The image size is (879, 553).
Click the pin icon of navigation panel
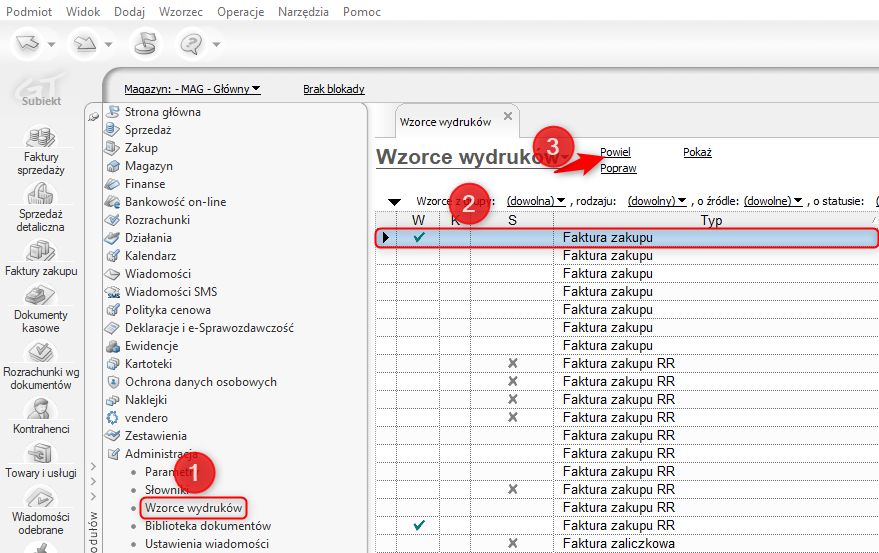pos(94,117)
